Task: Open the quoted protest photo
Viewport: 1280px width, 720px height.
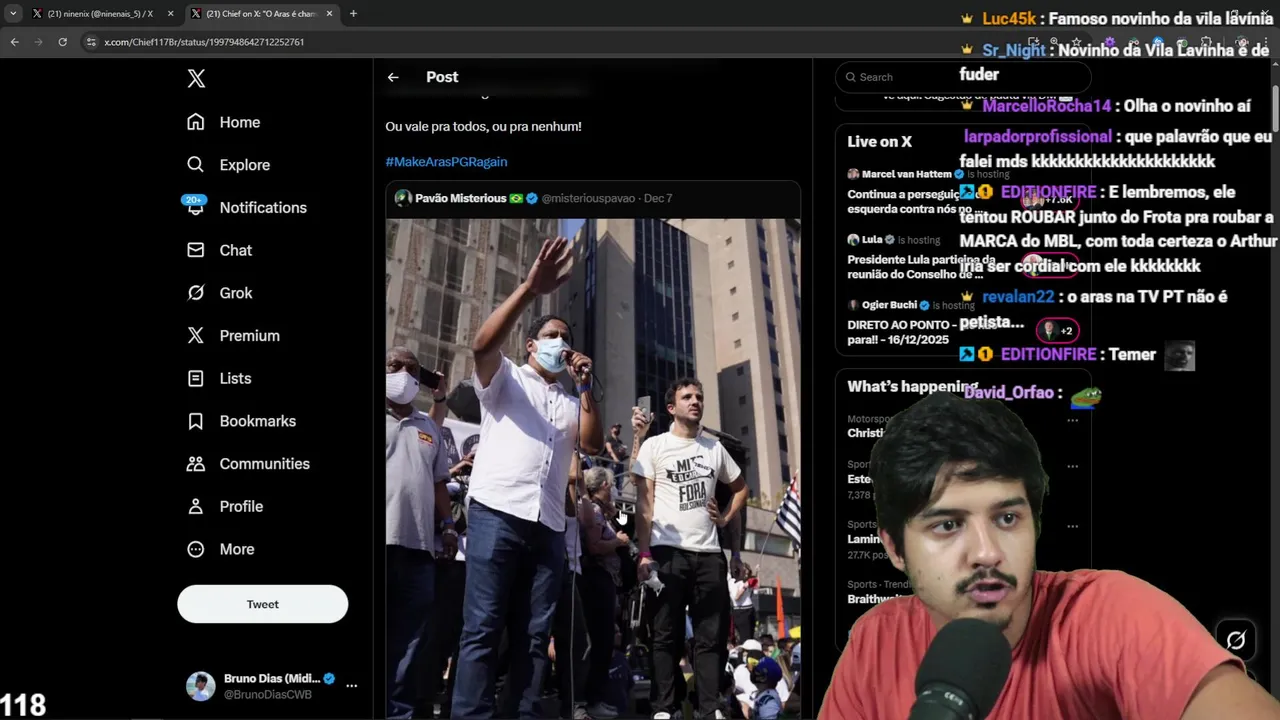Action: pyautogui.click(x=593, y=468)
